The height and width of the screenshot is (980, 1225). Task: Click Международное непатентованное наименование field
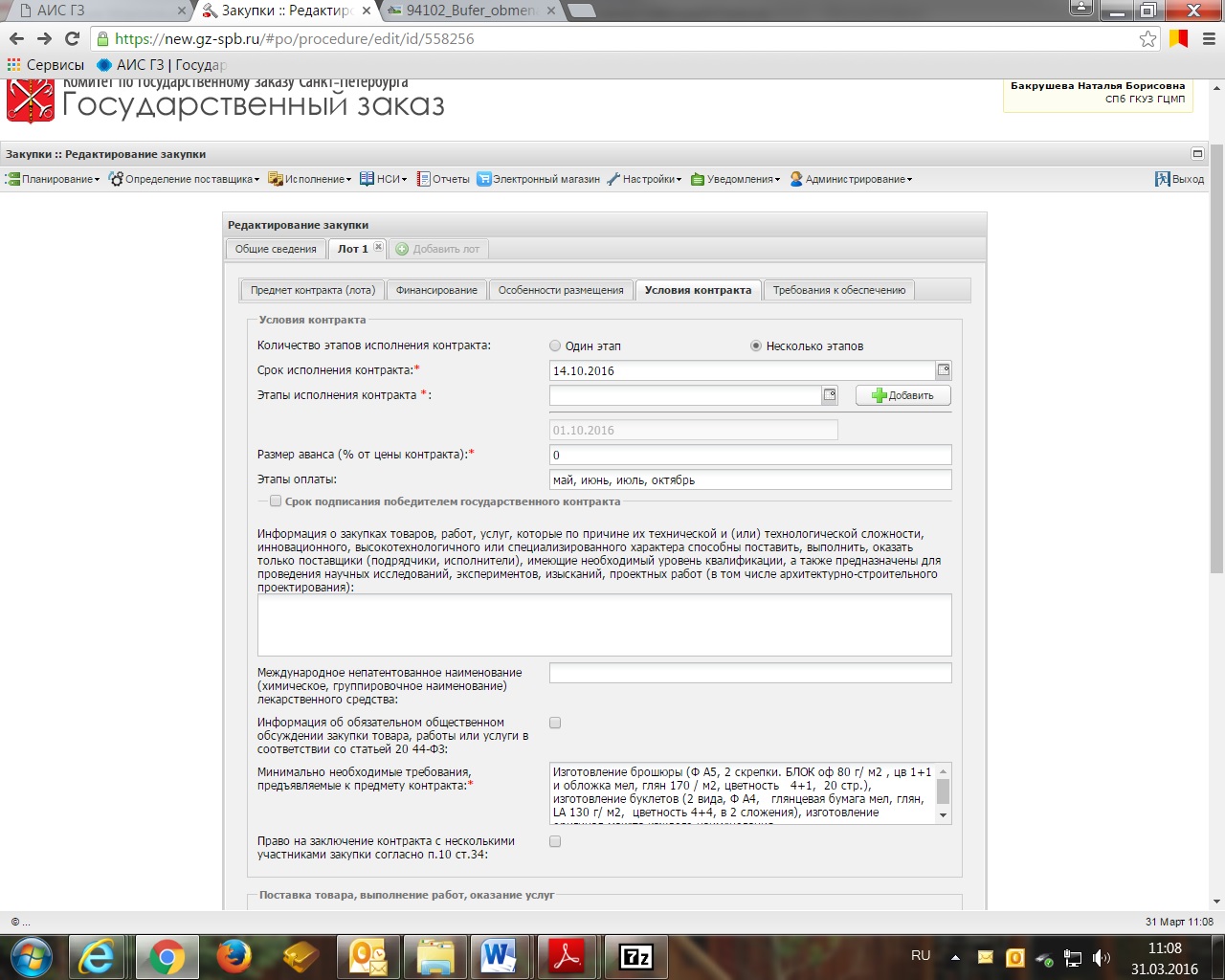coord(750,673)
